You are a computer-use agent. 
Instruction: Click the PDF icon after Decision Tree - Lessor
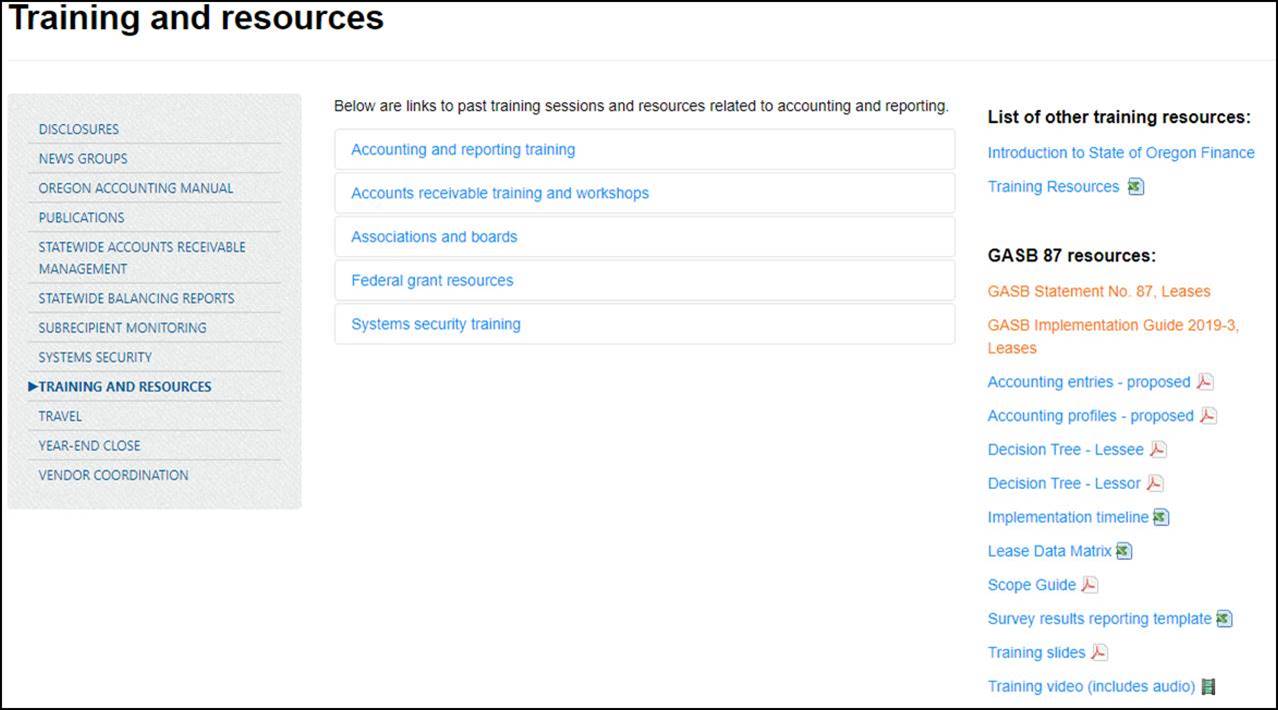coord(1155,484)
